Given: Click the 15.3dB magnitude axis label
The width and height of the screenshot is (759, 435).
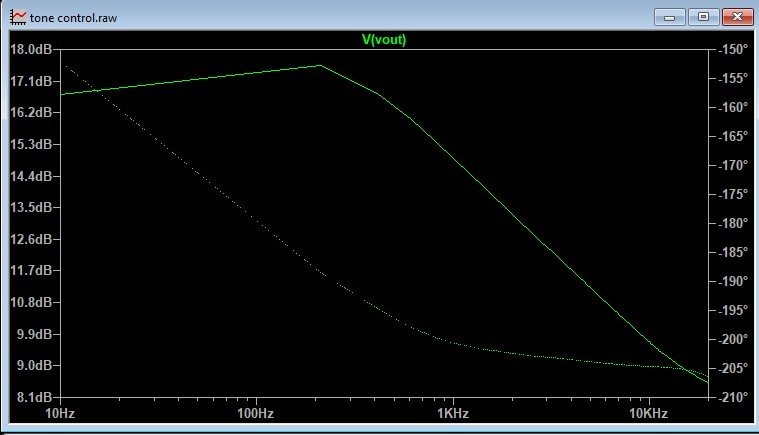Looking at the screenshot, I should click(x=30, y=144).
